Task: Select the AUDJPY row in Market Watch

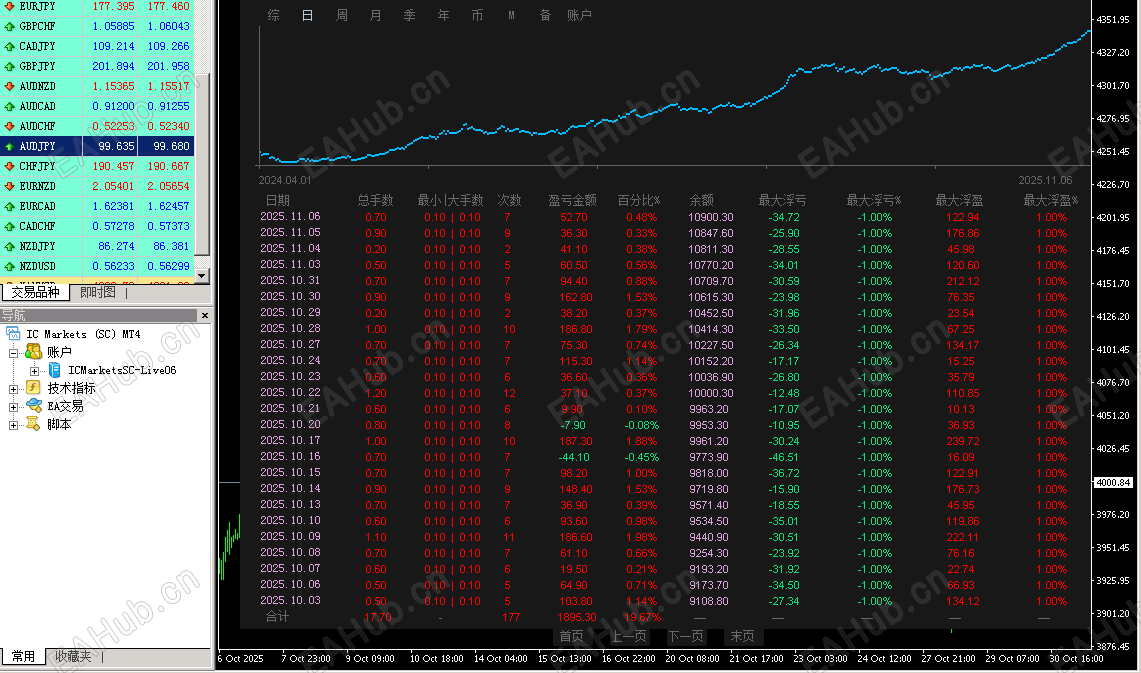Action: tap(98, 146)
